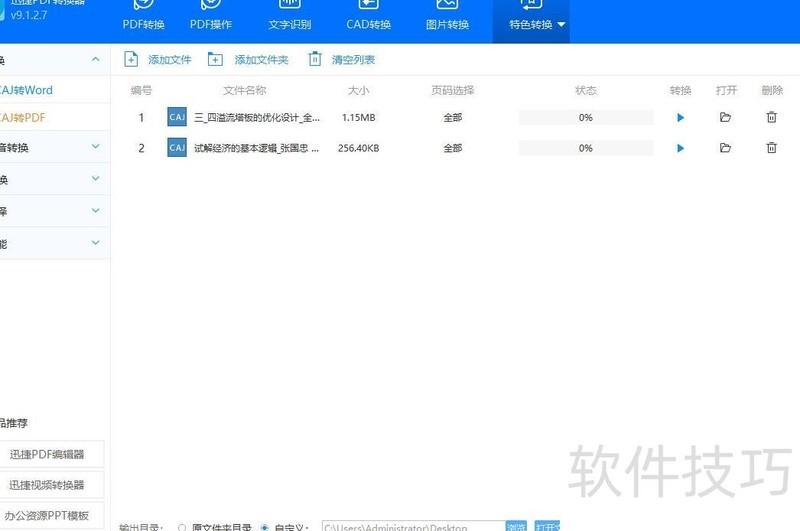Click file name 三_四溢流堰板的优化设计
The width and height of the screenshot is (800, 531).
[x=257, y=118]
